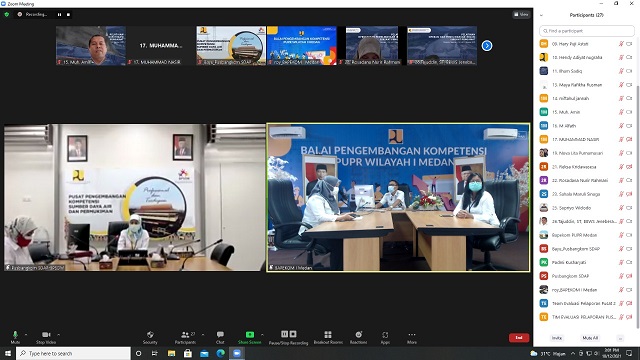Select participant Fadeli Kusharyati
The image size is (640, 360).
pos(586,262)
